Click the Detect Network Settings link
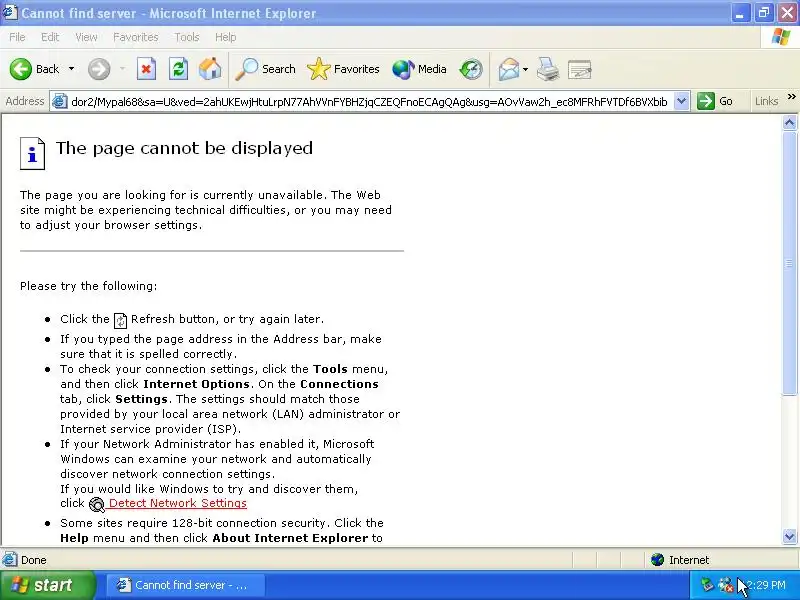This screenshot has height=600, width=800. (x=178, y=503)
